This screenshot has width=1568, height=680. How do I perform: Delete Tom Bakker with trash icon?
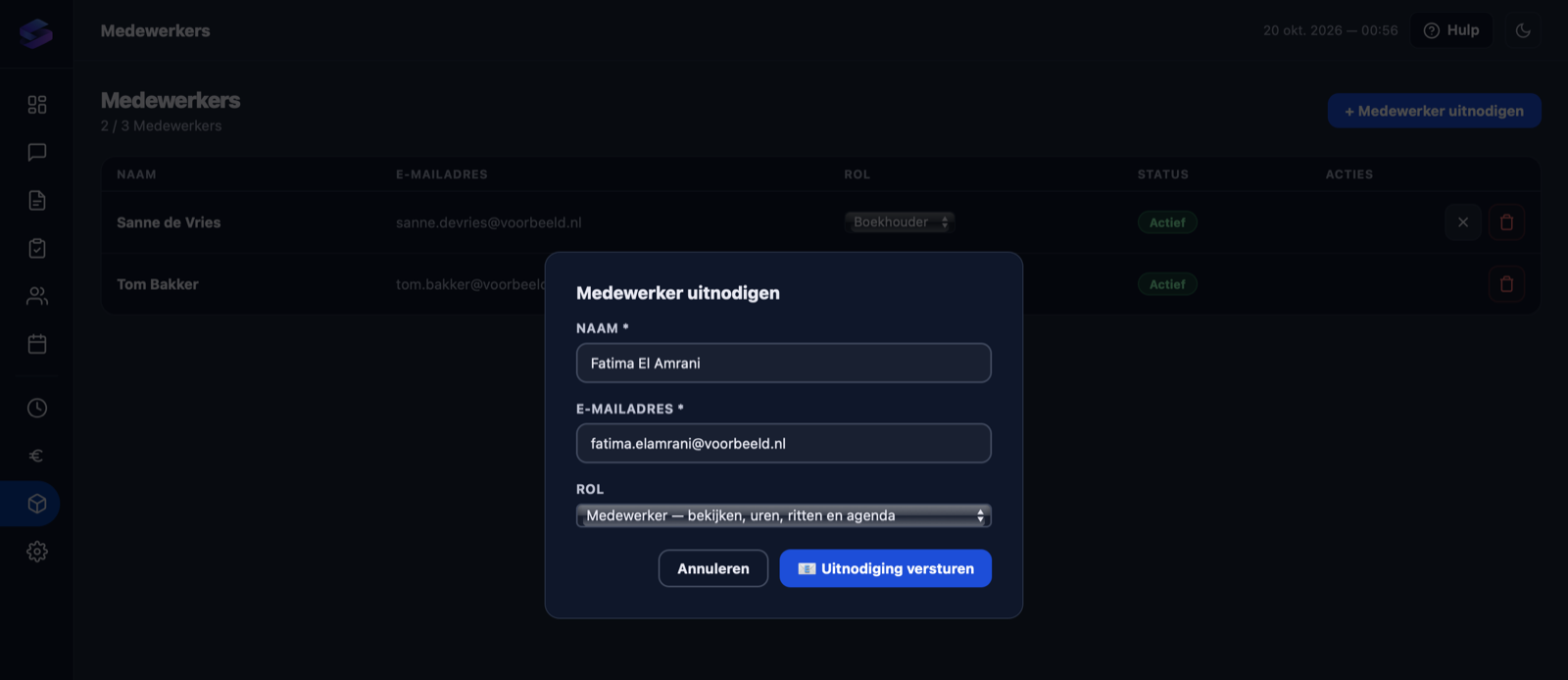click(1506, 284)
